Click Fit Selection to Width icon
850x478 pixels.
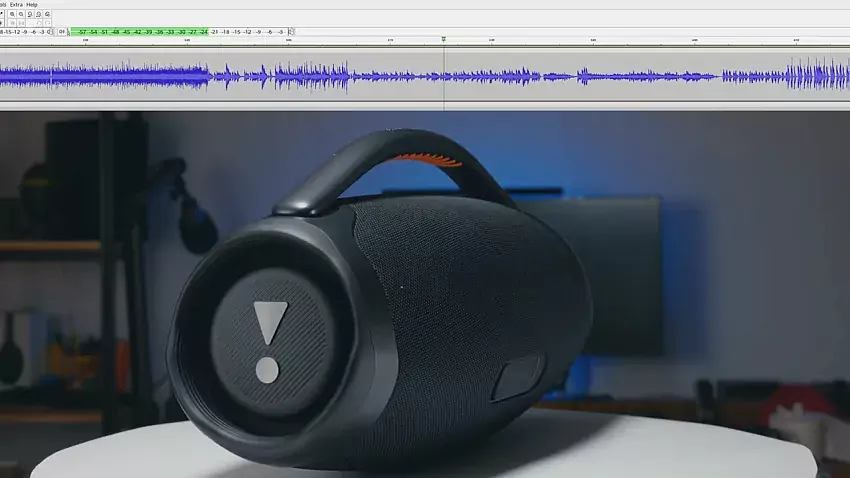click(x=30, y=14)
